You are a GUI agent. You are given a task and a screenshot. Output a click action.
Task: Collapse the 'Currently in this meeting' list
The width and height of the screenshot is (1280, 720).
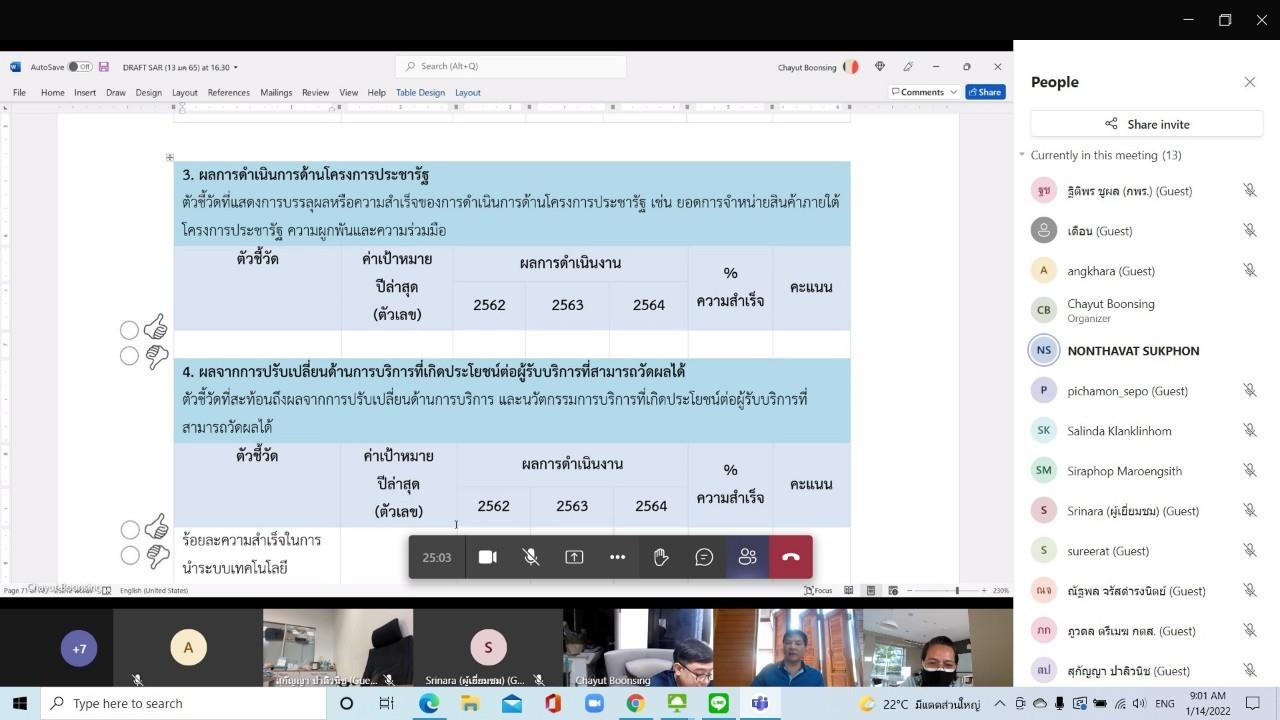(1022, 155)
